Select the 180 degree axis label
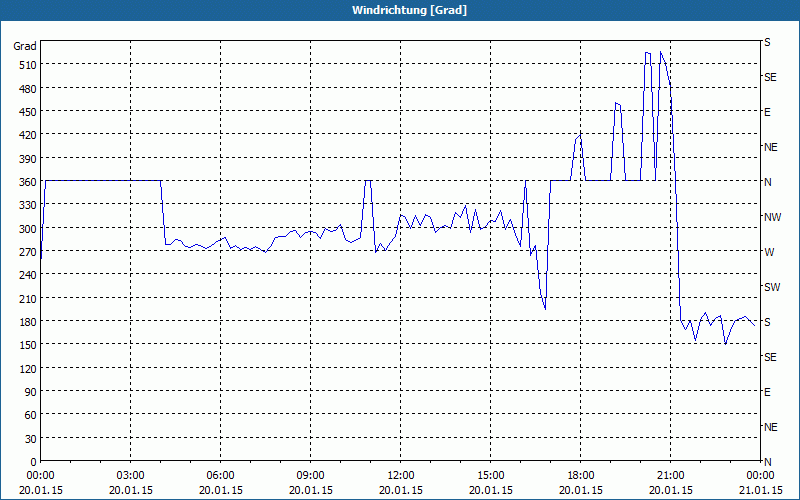 (x=29, y=322)
